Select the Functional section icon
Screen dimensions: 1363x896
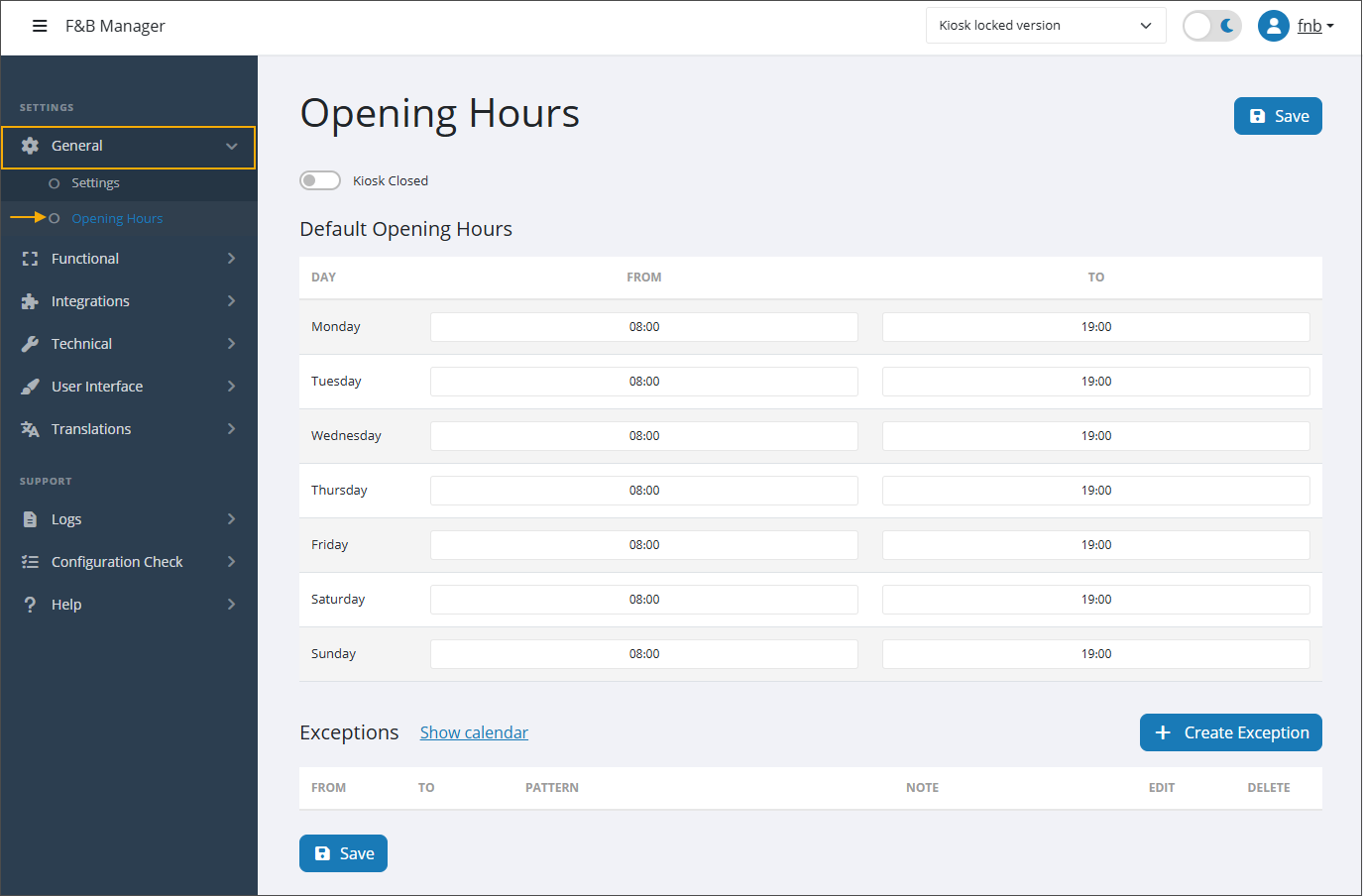(31, 258)
